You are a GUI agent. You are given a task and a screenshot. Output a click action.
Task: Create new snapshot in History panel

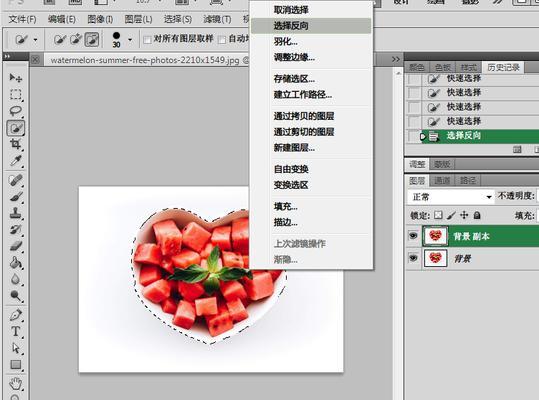click(517, 149)
